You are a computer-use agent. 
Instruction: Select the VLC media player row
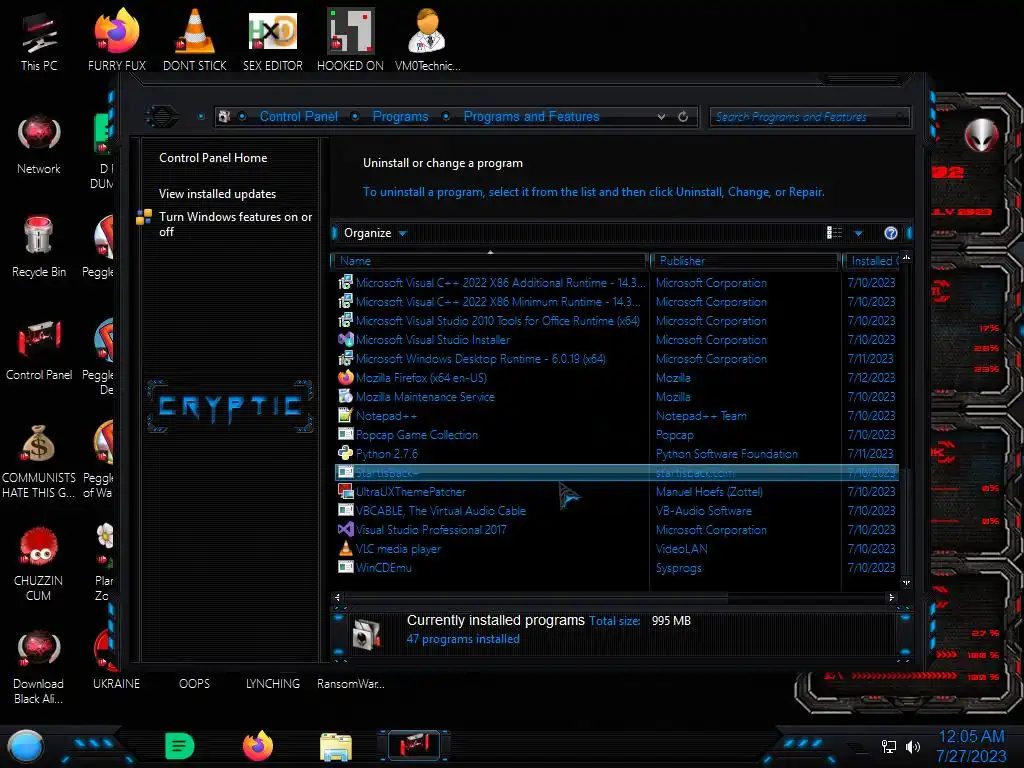(x=617, y=549)
